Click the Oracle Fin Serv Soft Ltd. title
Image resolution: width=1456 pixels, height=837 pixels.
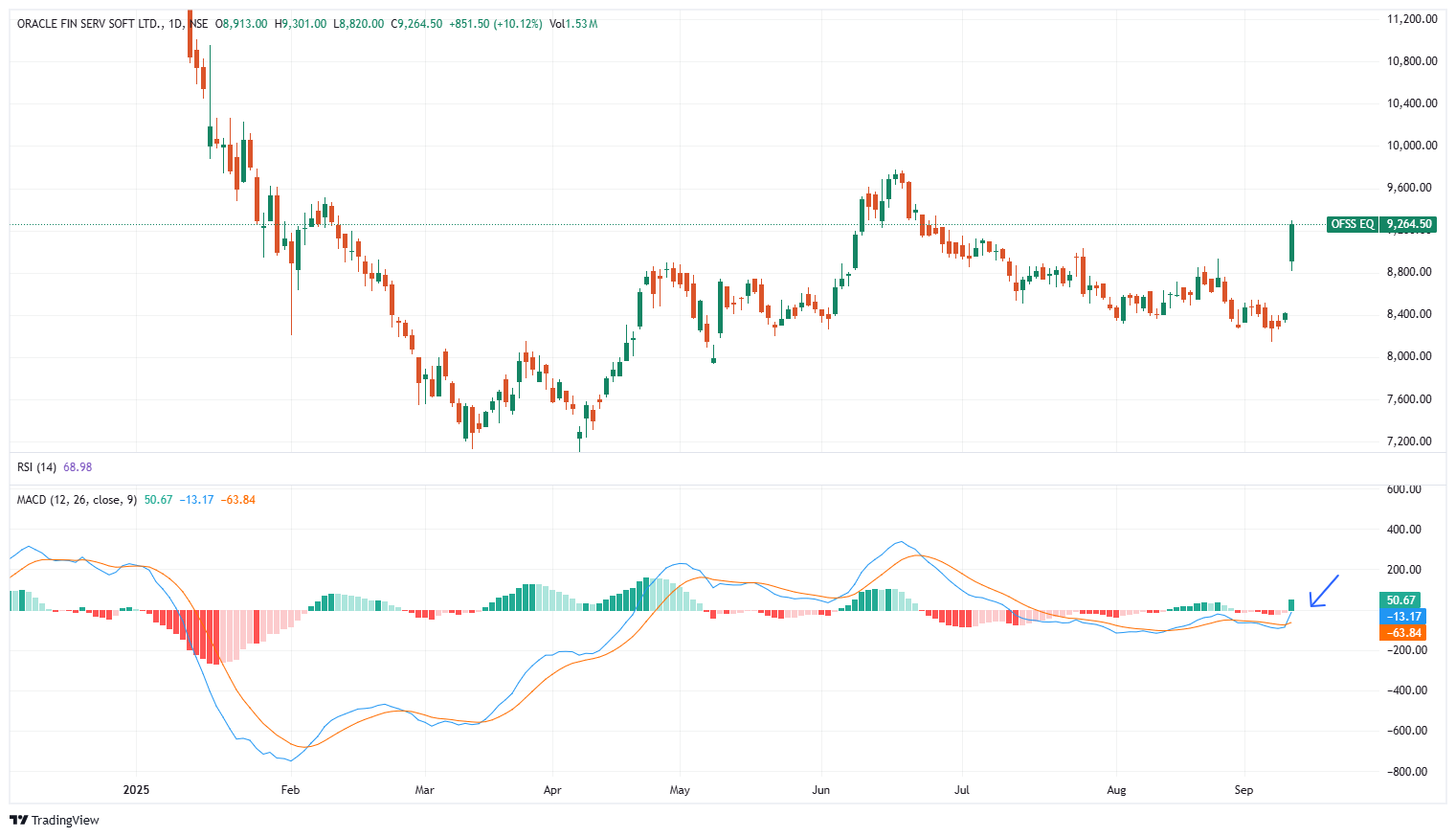[90, 23]
